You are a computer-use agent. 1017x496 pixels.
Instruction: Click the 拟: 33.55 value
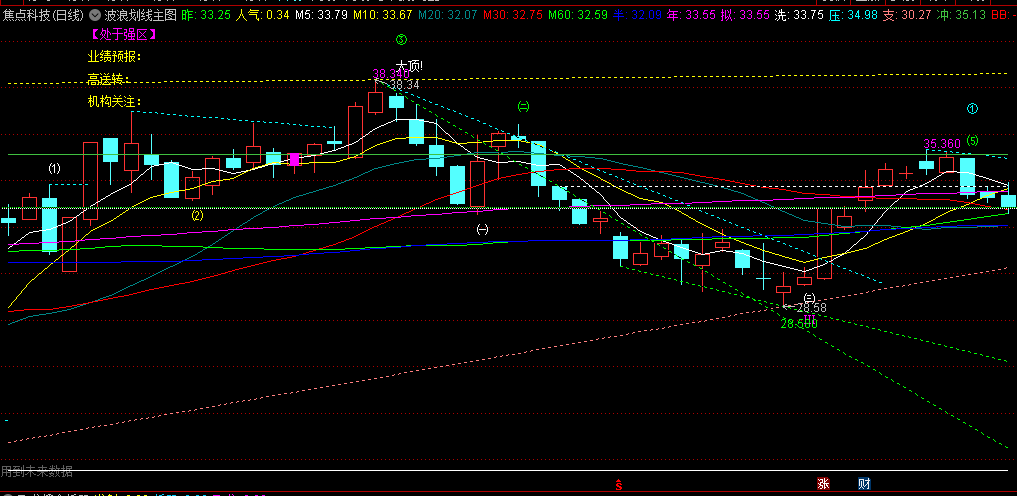pos(745,14)
